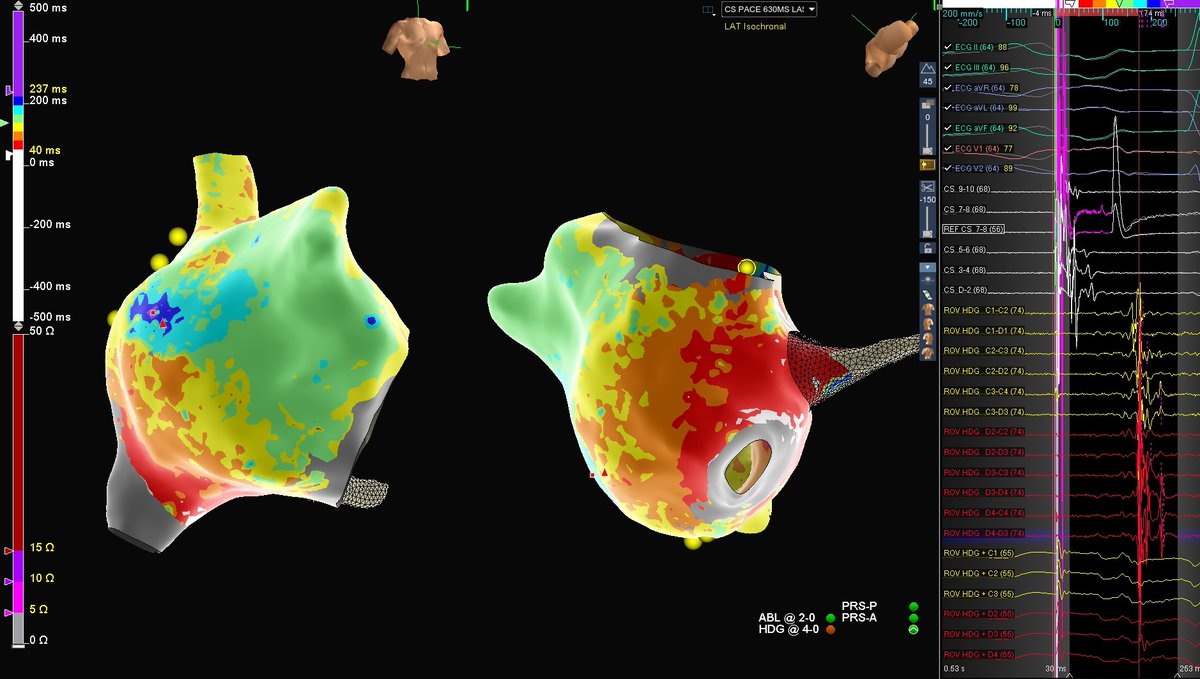Screen dimensions: 1200x679
Task: Click the 45 value under the angle icon
Action: pyautogui.click(x=928, y=81)
